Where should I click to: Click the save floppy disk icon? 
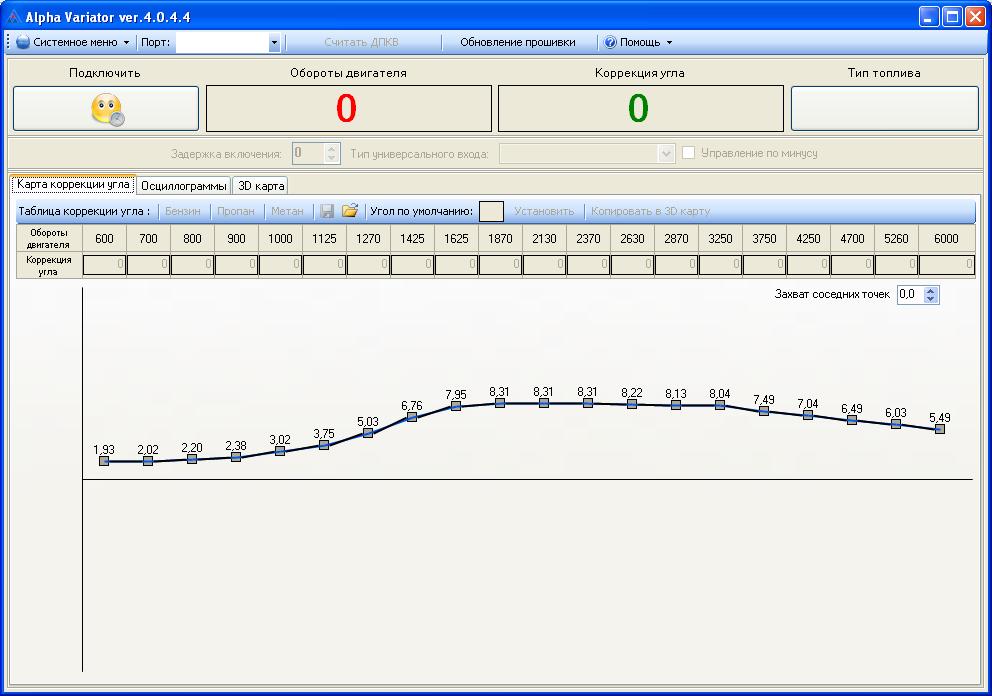327,211
